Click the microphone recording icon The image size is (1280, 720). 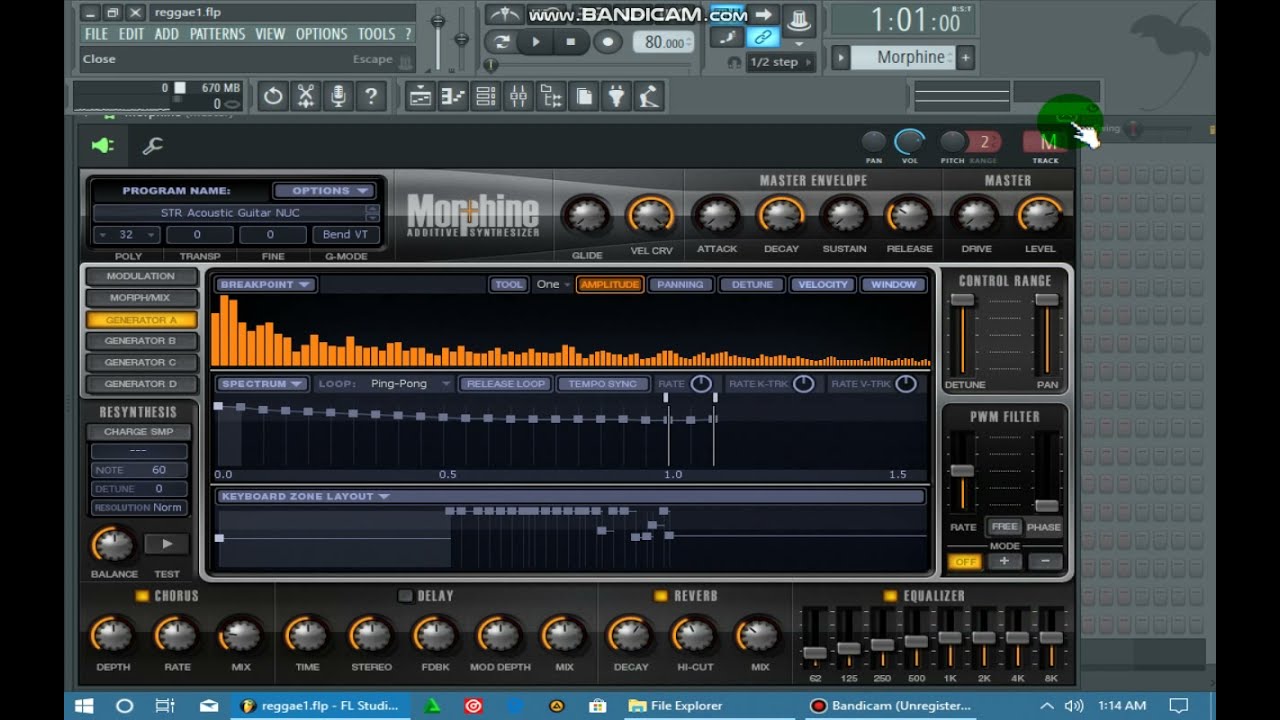coord(339,96)
